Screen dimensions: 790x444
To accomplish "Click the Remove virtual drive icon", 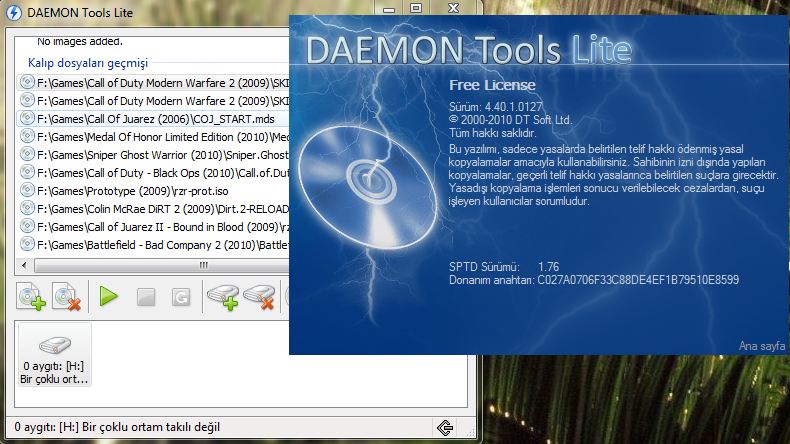I will click(259, 297).
